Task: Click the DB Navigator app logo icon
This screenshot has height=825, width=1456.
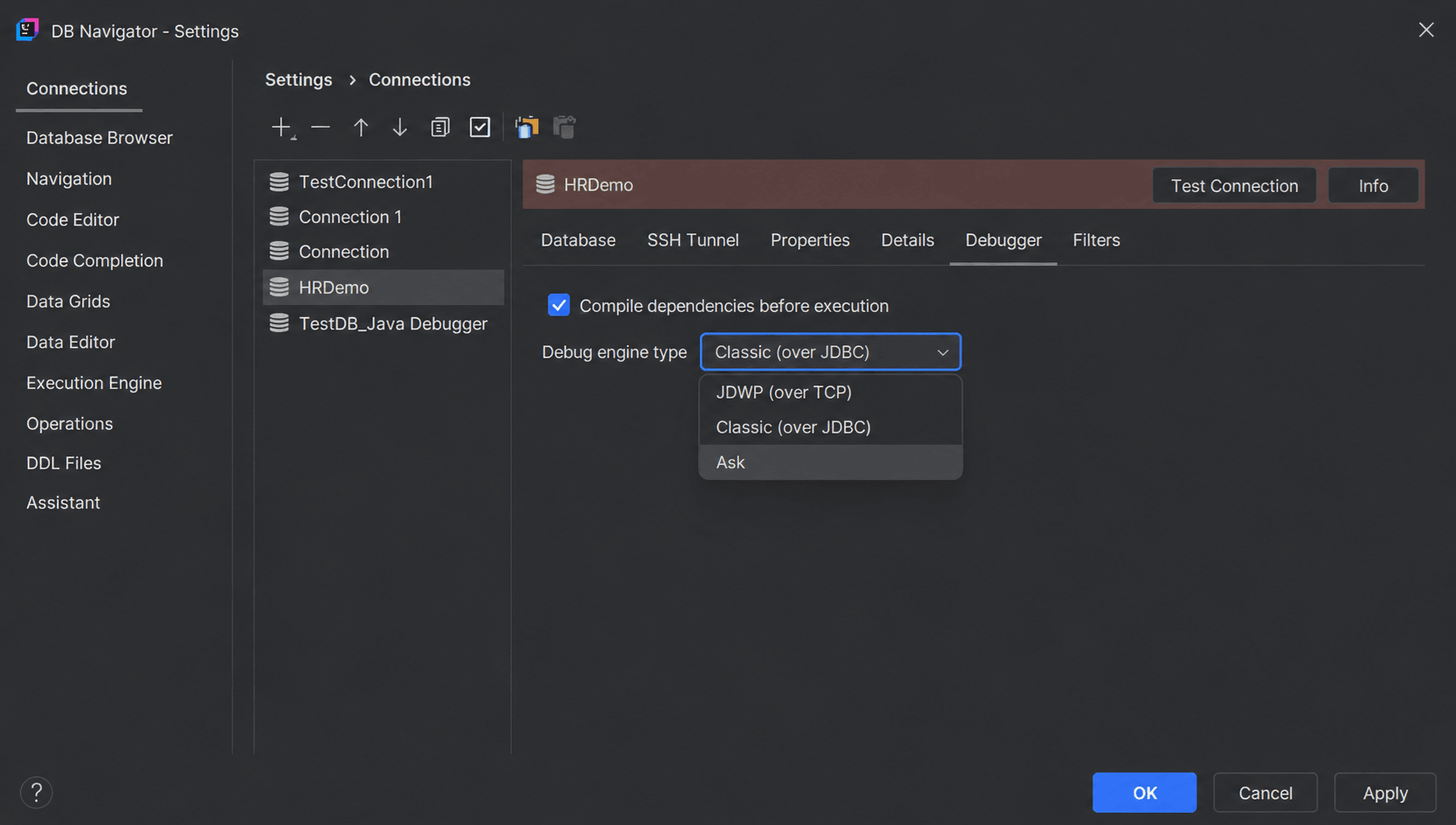Action: [27, 30]
